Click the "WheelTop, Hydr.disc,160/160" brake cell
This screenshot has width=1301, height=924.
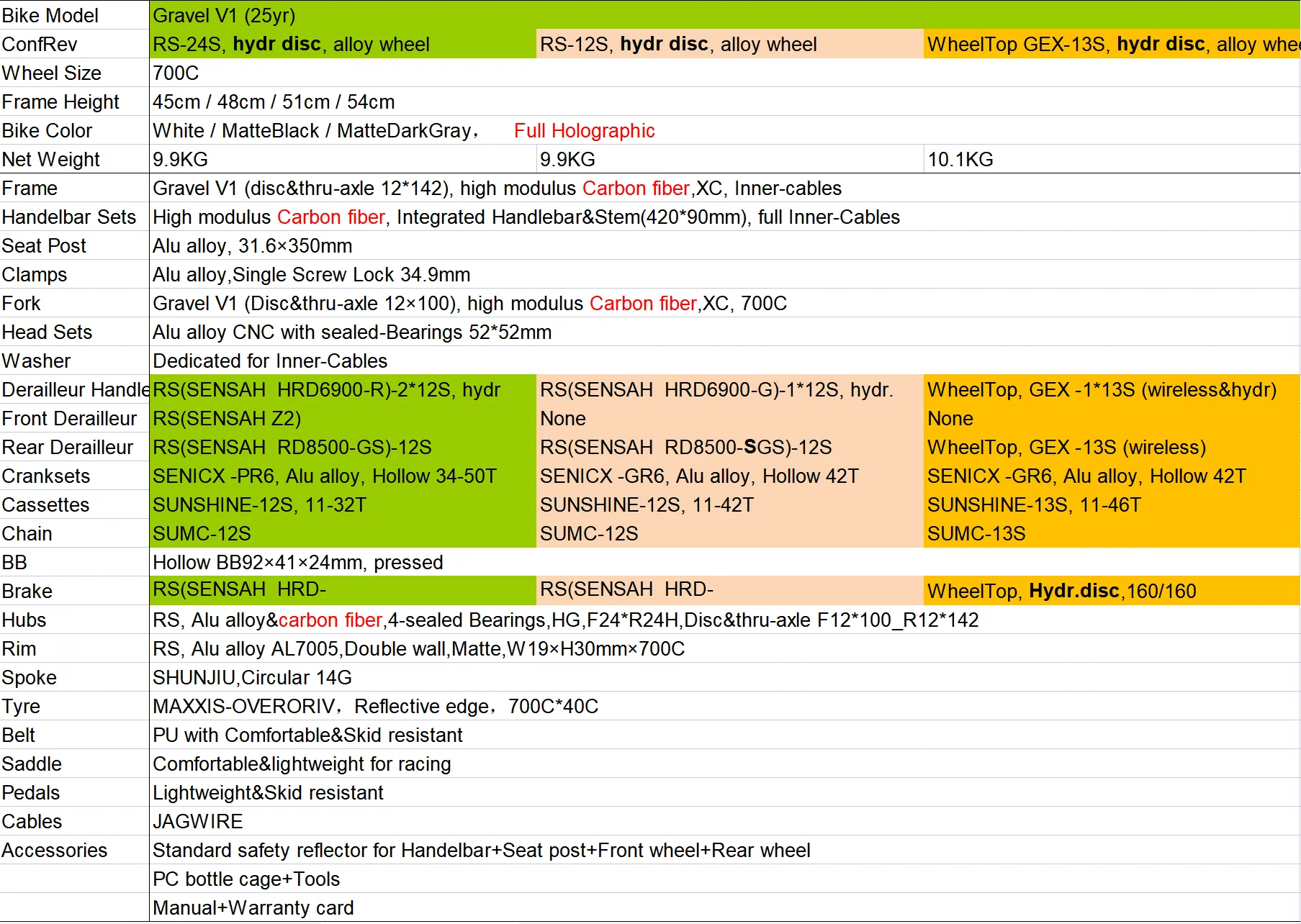[1112, 591]
